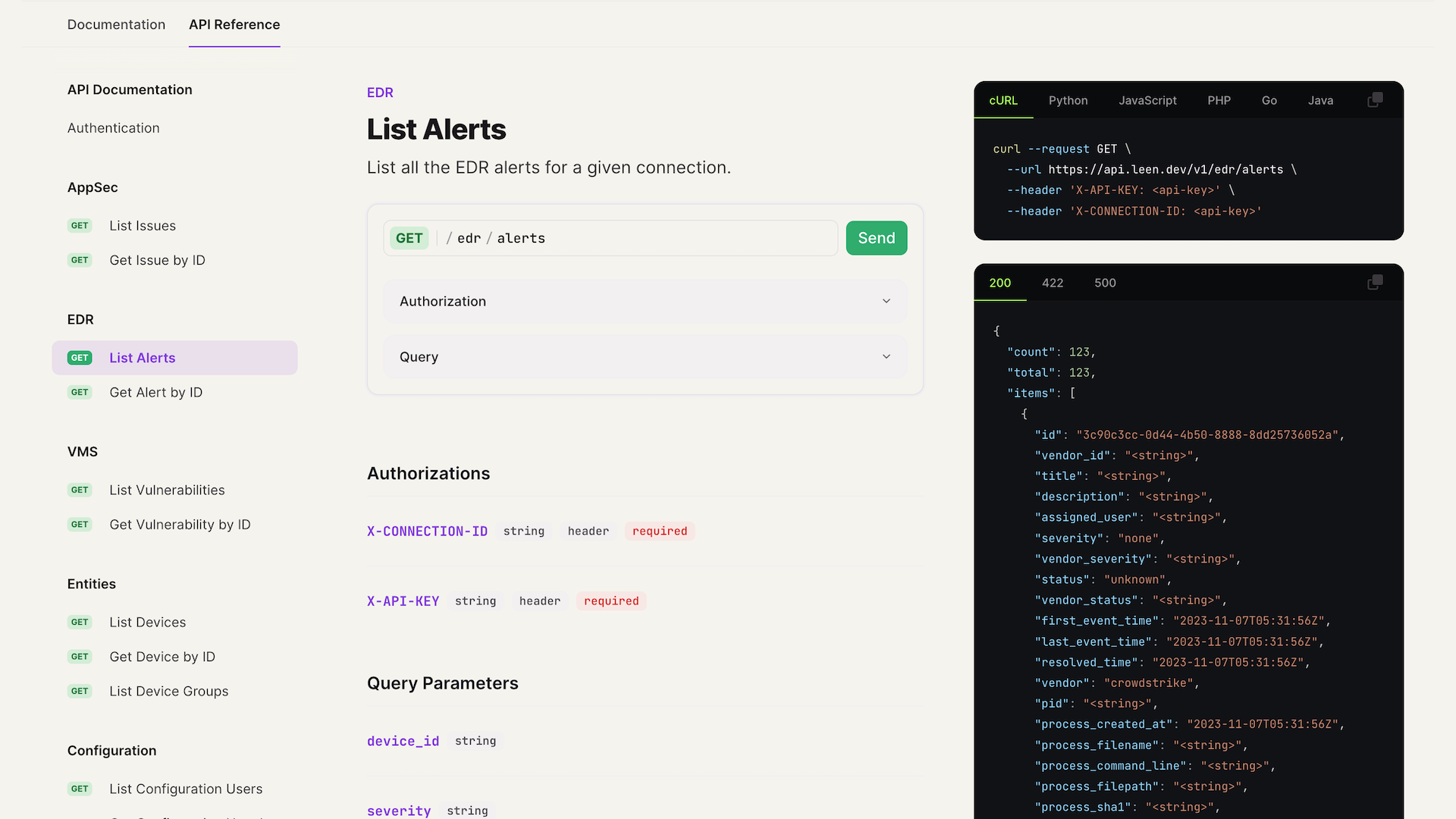Select the Go code tab
The width and height of the screenshot is (1456, 819).
pyautogui.click(x=1269, y=100)
